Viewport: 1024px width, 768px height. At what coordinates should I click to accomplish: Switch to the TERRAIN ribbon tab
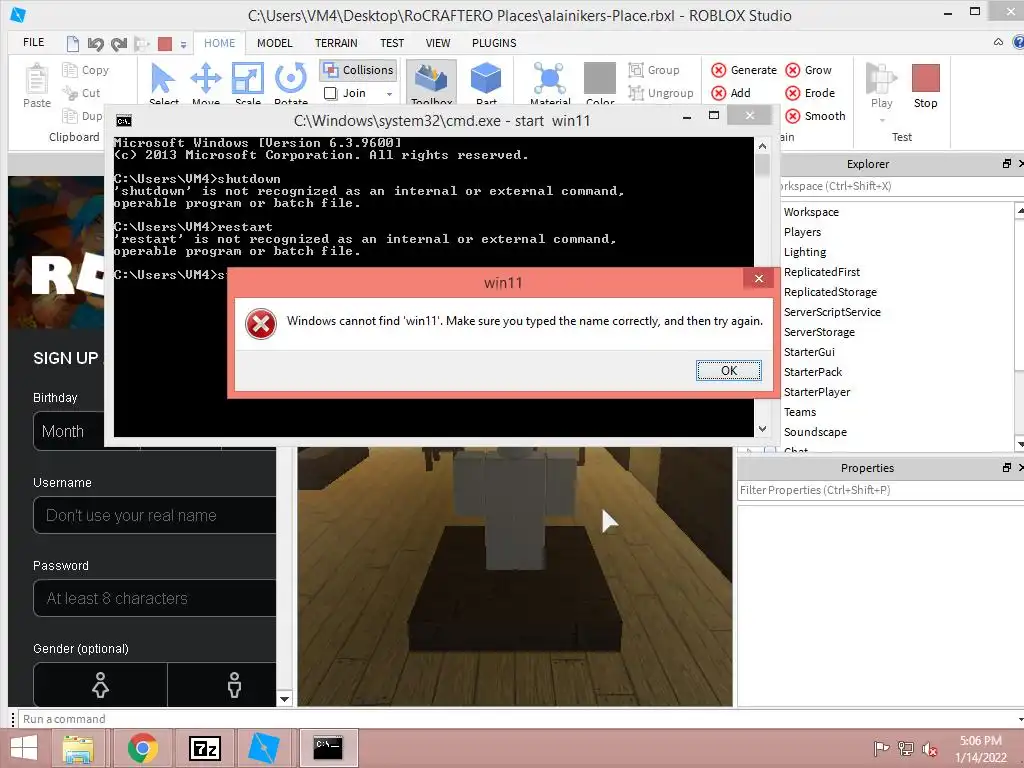(336, 43)
